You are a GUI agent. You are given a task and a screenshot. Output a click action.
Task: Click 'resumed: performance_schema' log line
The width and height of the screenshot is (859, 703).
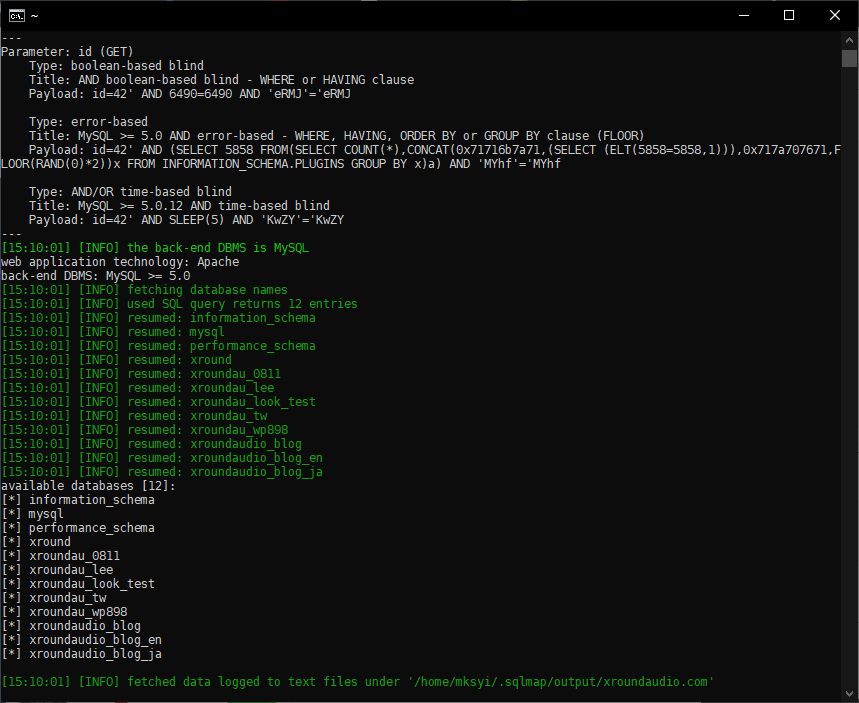[x=158, y=346]
